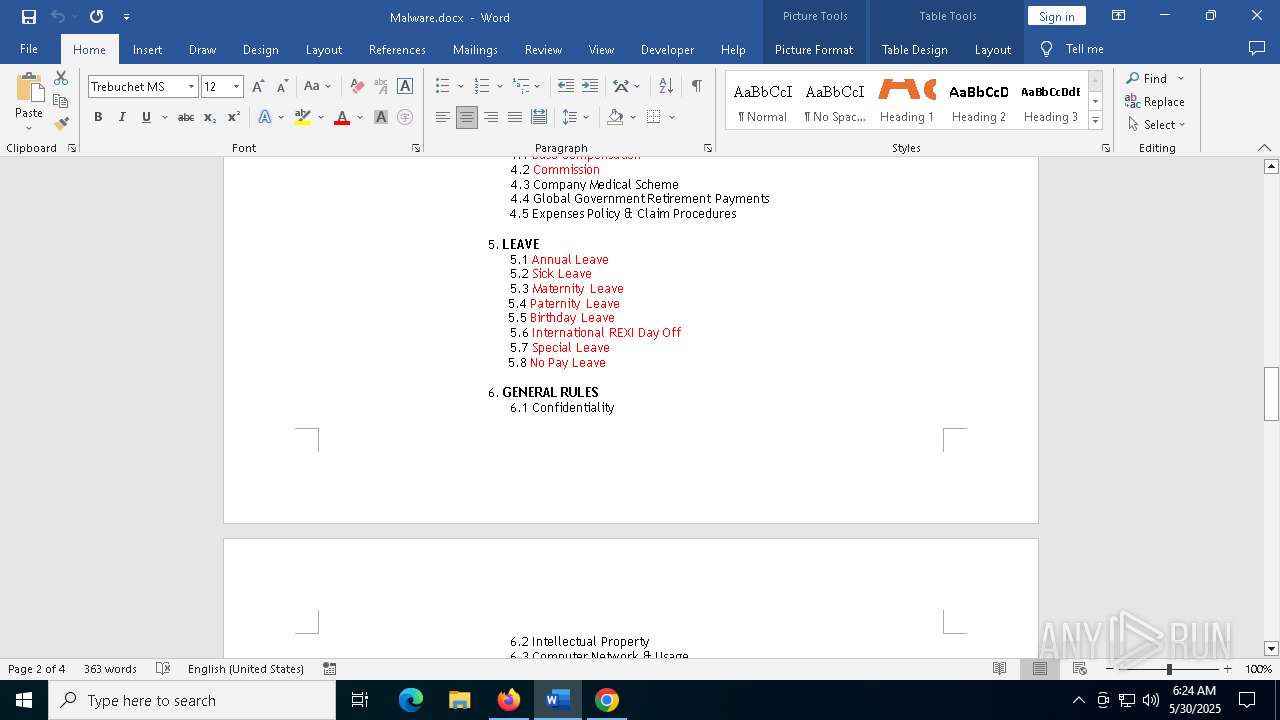
Task: Align text right
Action: click(x=491, y=117)
